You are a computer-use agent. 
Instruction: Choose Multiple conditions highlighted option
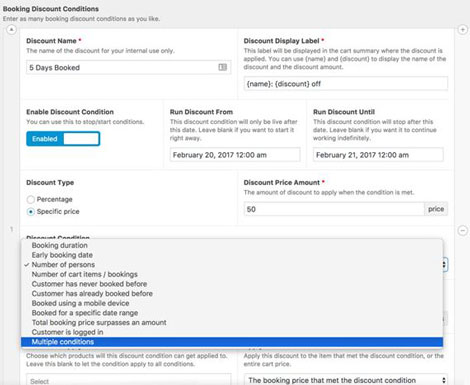click(232, 342)
